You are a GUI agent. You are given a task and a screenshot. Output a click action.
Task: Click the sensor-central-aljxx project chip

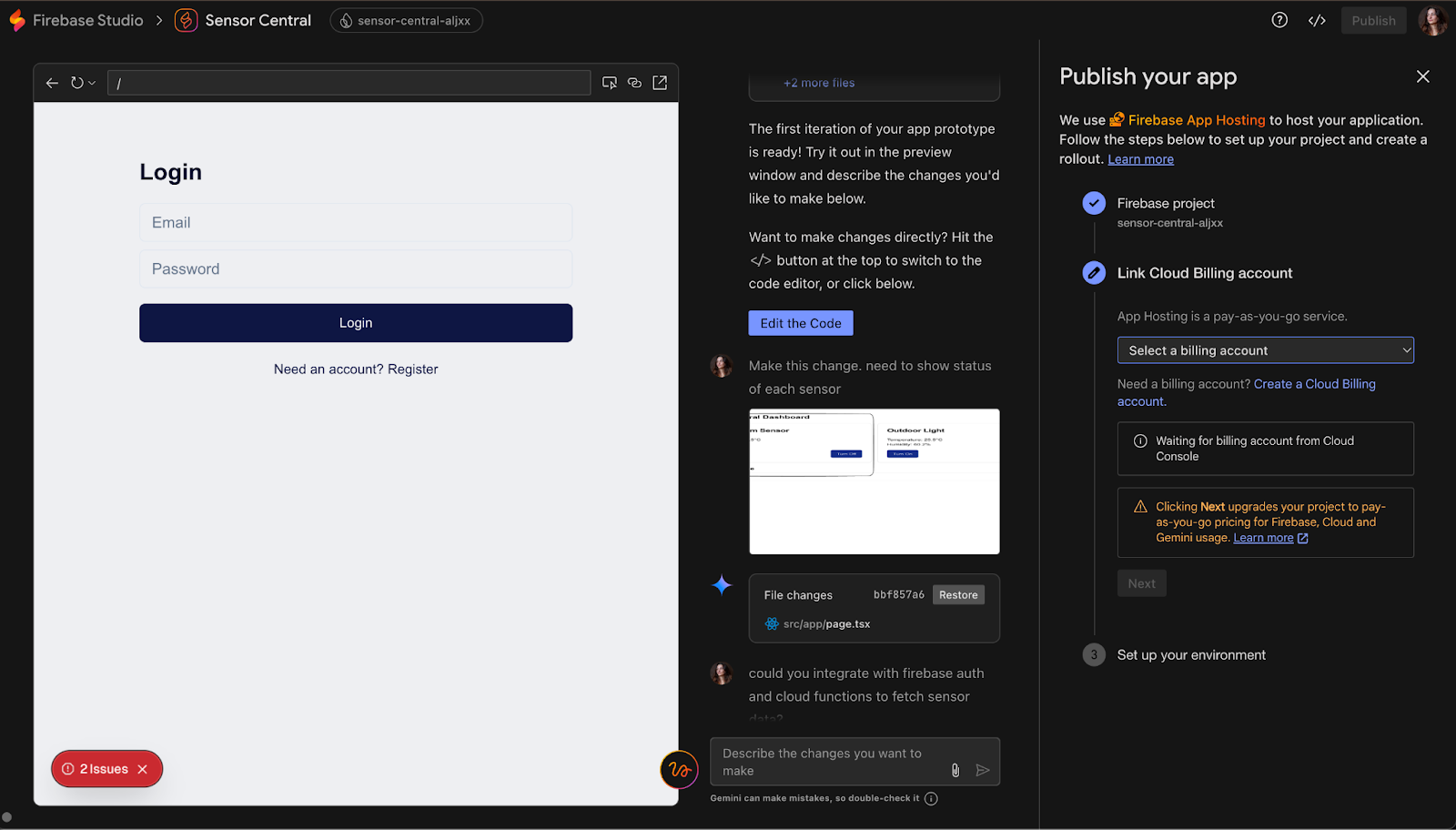[x=406, y=20]
